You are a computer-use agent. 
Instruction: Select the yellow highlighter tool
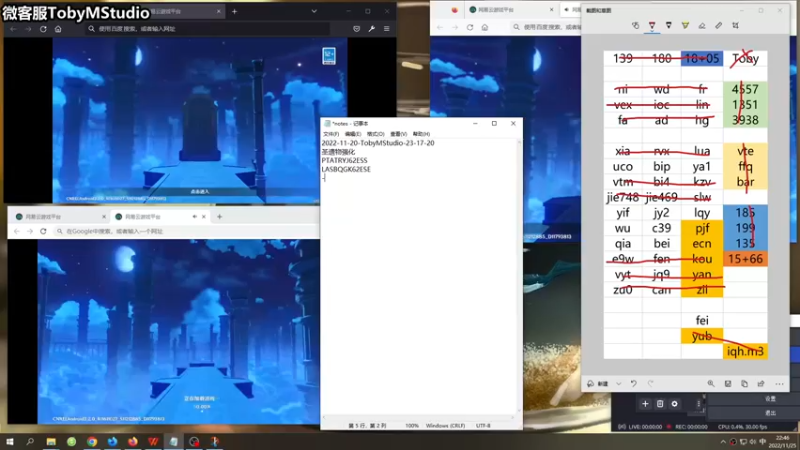pyautogui.click(x=685, y=25)
